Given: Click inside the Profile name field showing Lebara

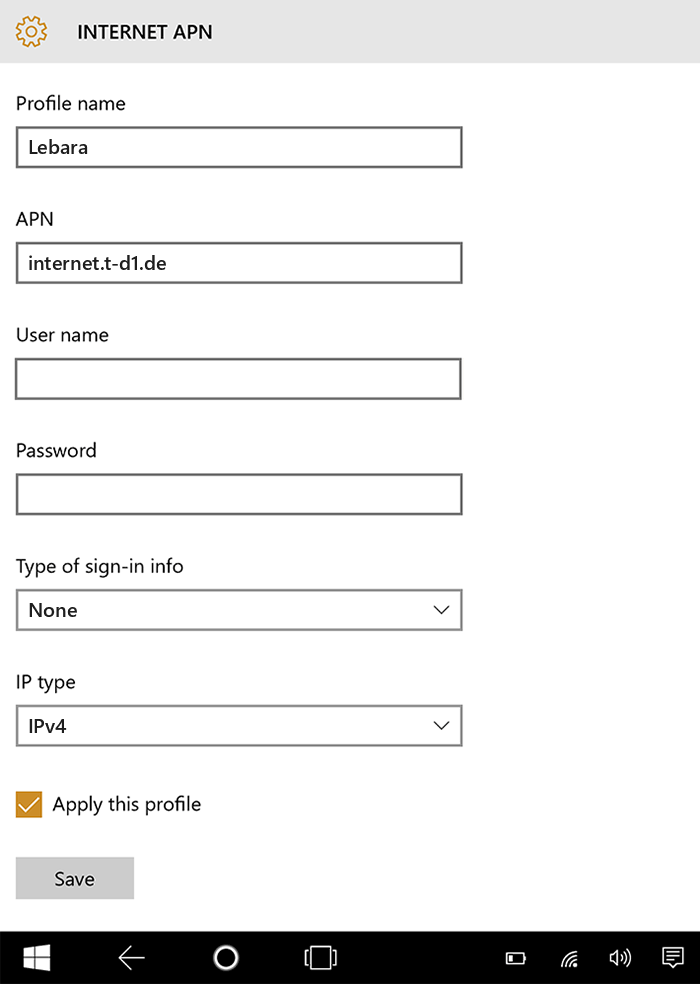Looking at the screenshot, I should [x=238, y=146].
